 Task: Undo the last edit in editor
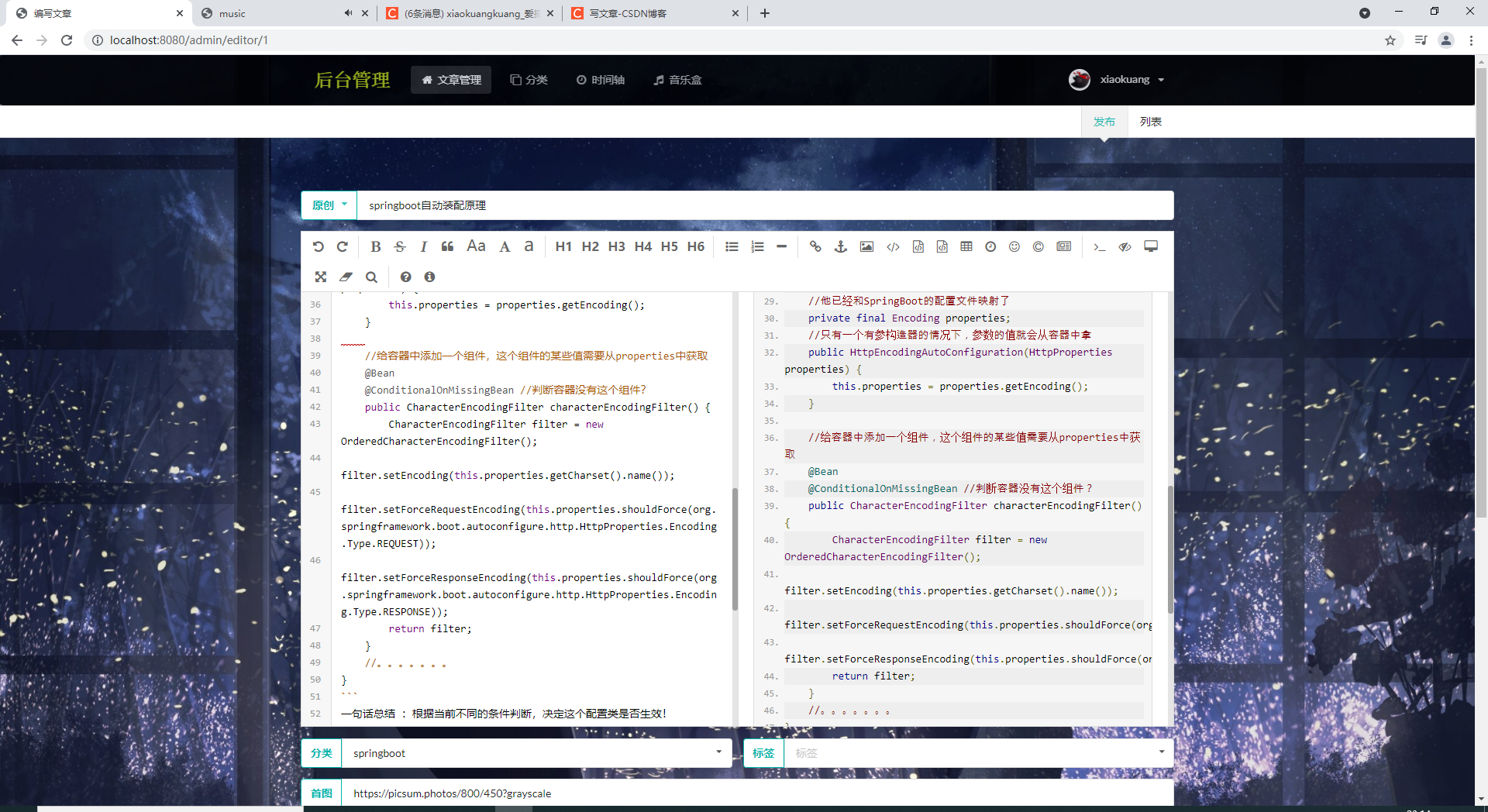pyautogui.click(x=318, y=246)
